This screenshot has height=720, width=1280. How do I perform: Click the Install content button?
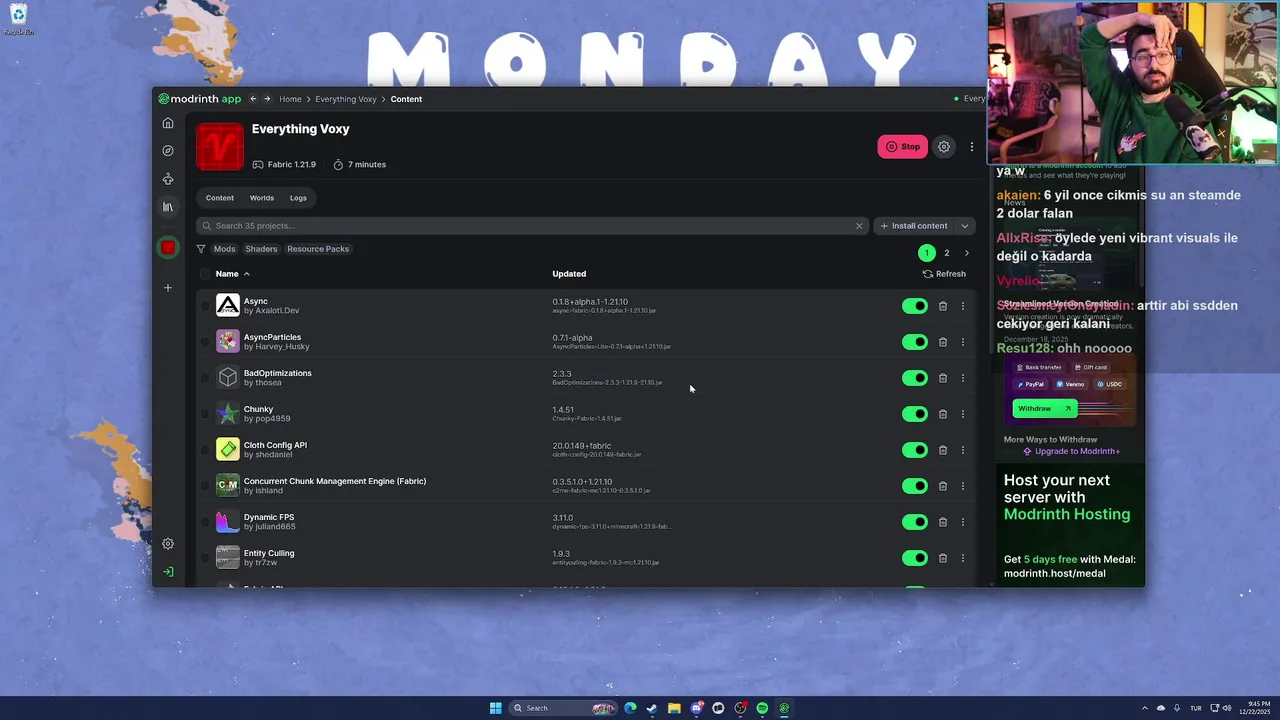(x=914, y=226)
